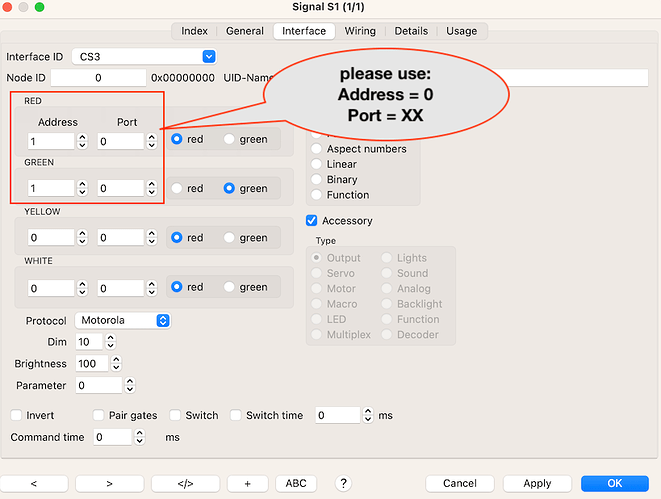Click the Switch time ms stepper
Screen dimensions: 661x499
[368, 415]
